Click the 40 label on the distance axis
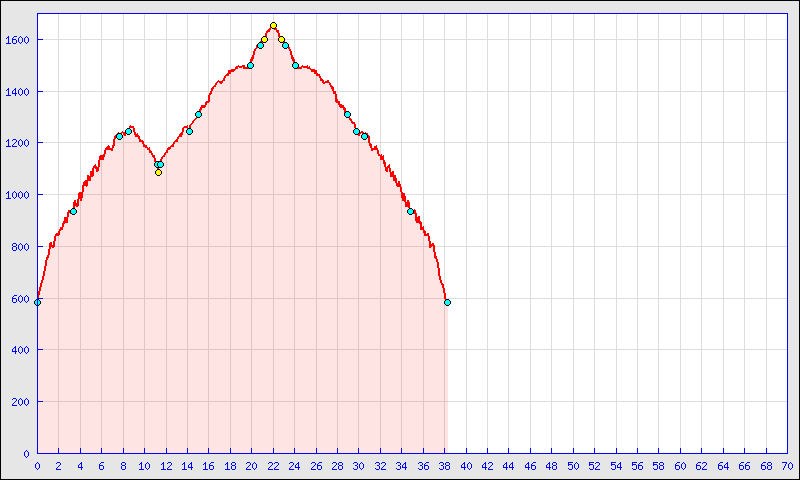 [466, 466]
